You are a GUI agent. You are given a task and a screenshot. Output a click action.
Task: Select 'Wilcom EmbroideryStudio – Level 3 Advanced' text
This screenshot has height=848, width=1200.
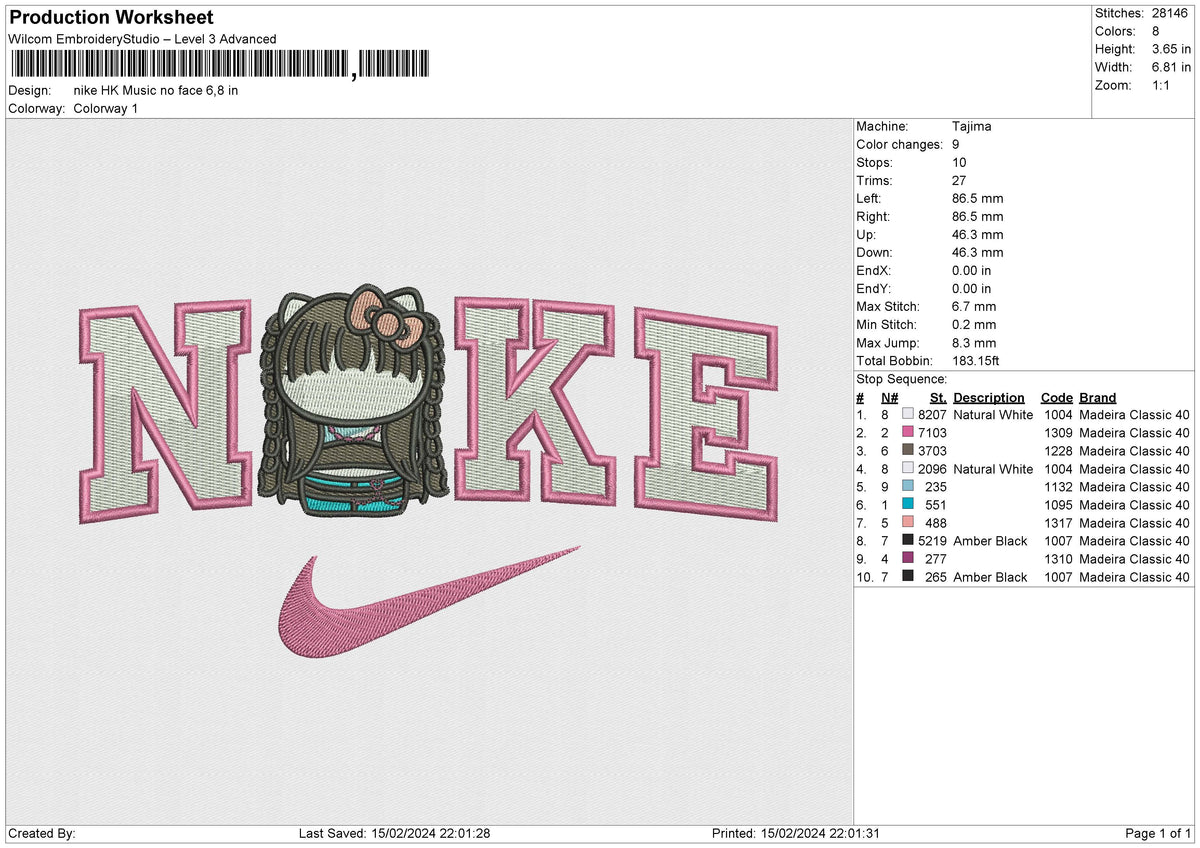[142, 39]
